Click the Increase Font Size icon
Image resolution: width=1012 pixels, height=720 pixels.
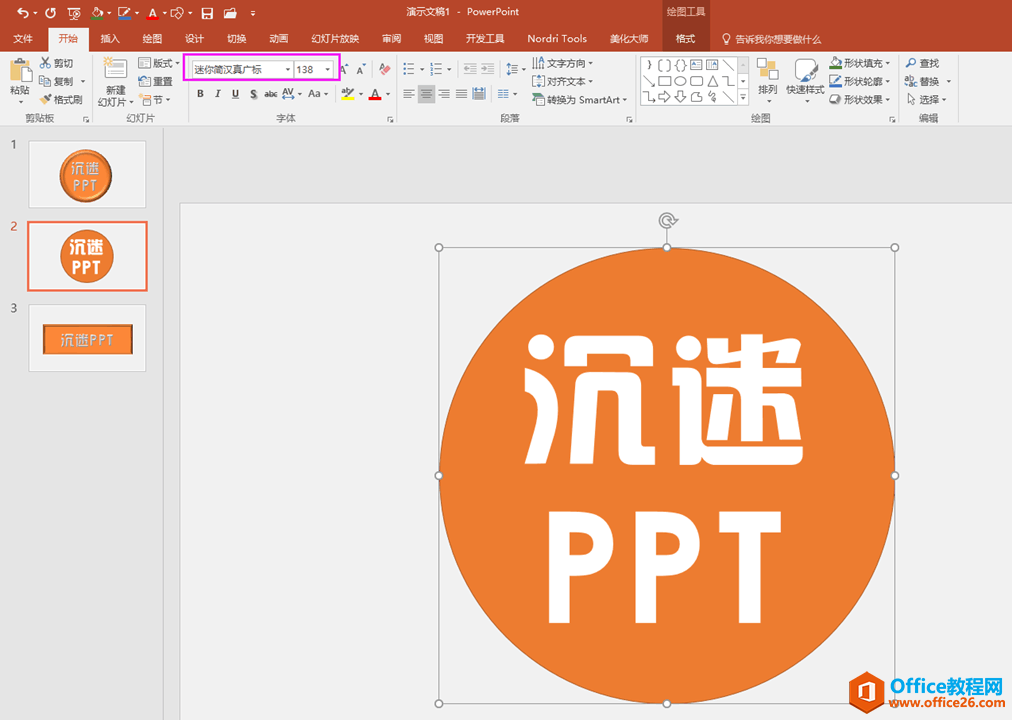(343, 69)
